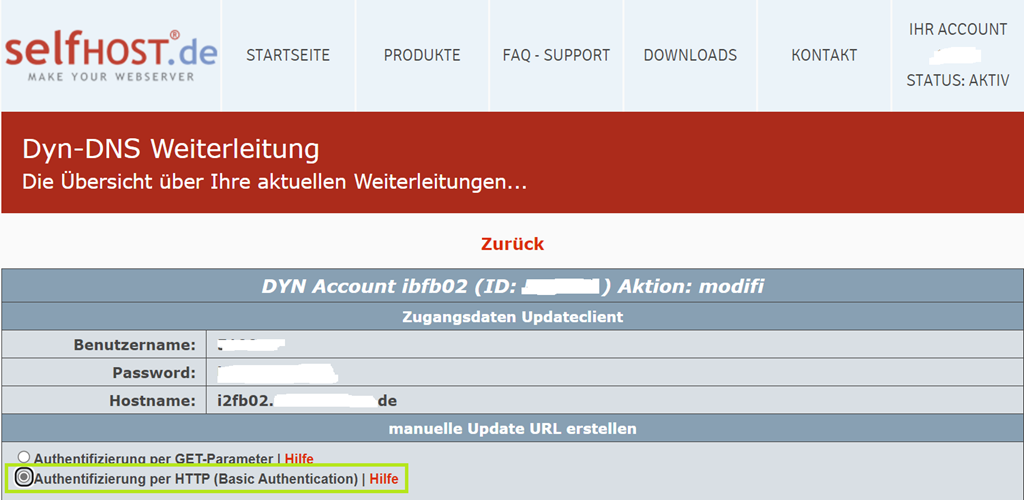Open Hilfe link for GET-Parameter authentication
Screen dimensions: 1024x500
pyautogui.click(x=299, y=459)
